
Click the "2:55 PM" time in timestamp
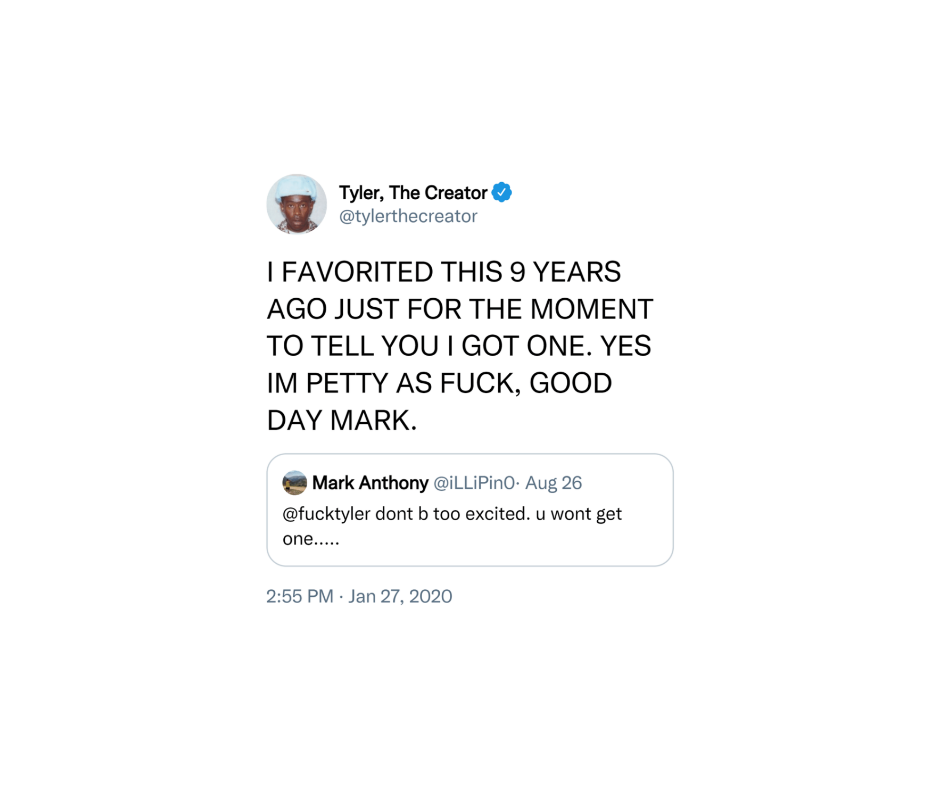299,596
